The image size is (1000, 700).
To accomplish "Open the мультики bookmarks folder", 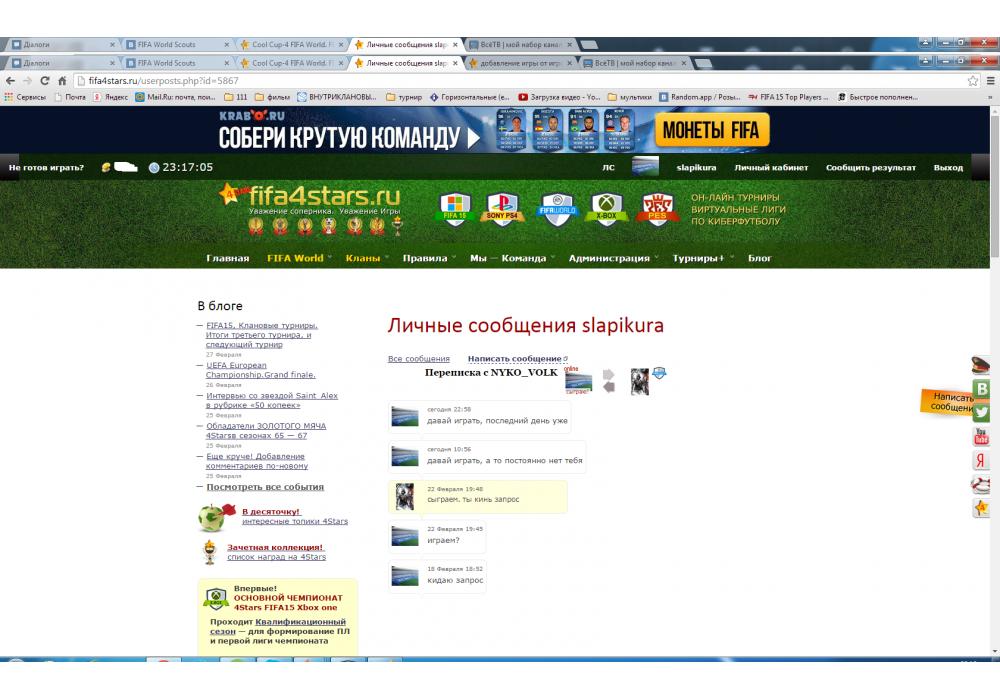I will pos(629,98).
